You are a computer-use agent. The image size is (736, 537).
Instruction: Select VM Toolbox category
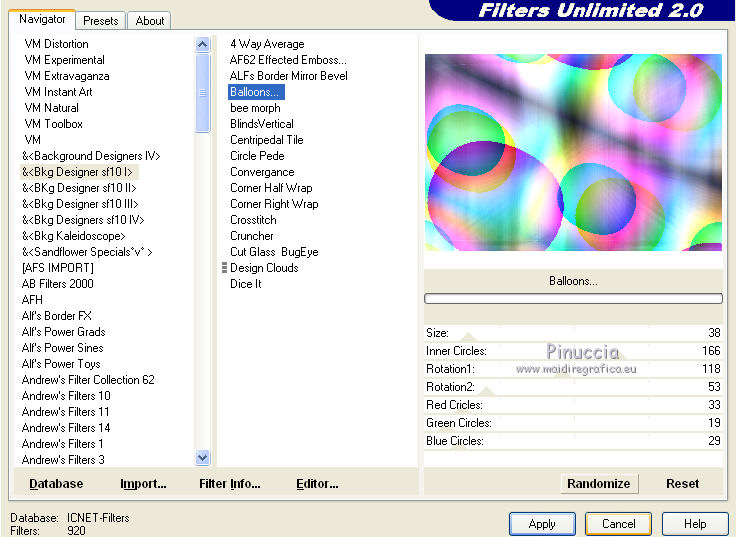(54, 124)
